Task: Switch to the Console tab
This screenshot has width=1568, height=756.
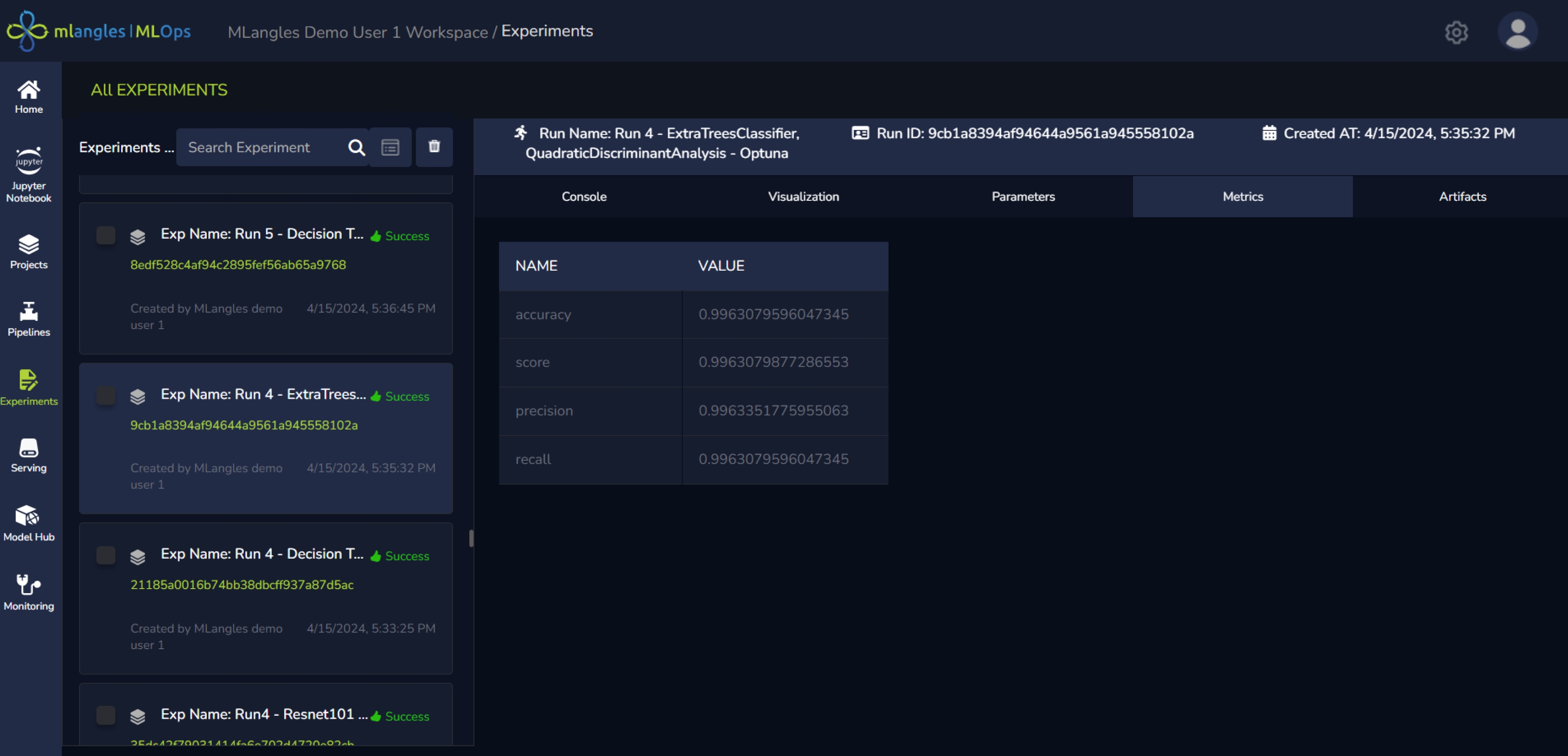Action: pos(584,196)
